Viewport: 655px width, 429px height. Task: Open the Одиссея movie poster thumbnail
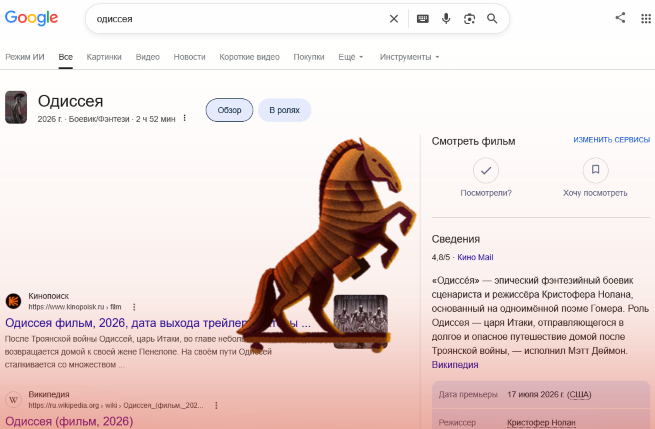(x=16, y=107)
